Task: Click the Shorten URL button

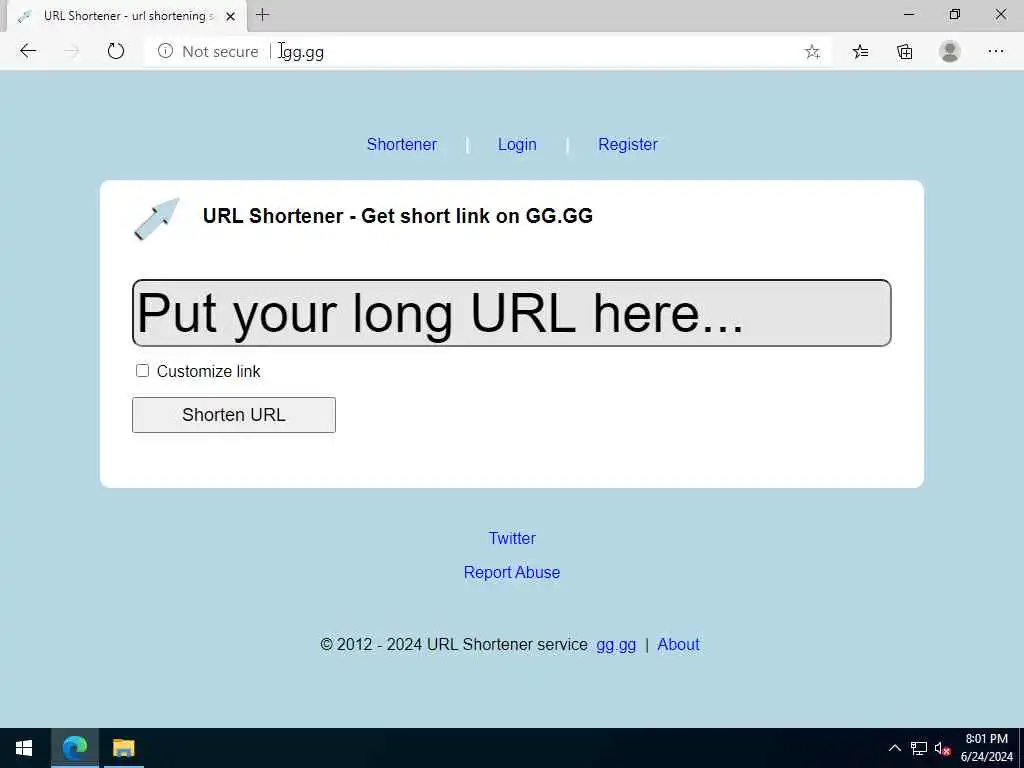Action: (x=234, y=415)
